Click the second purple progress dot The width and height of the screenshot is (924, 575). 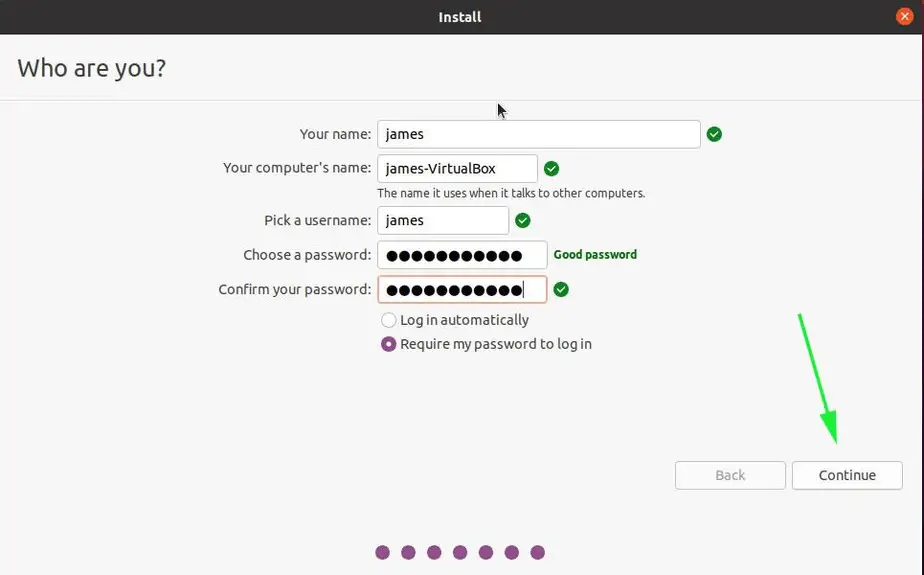[408, 552]
